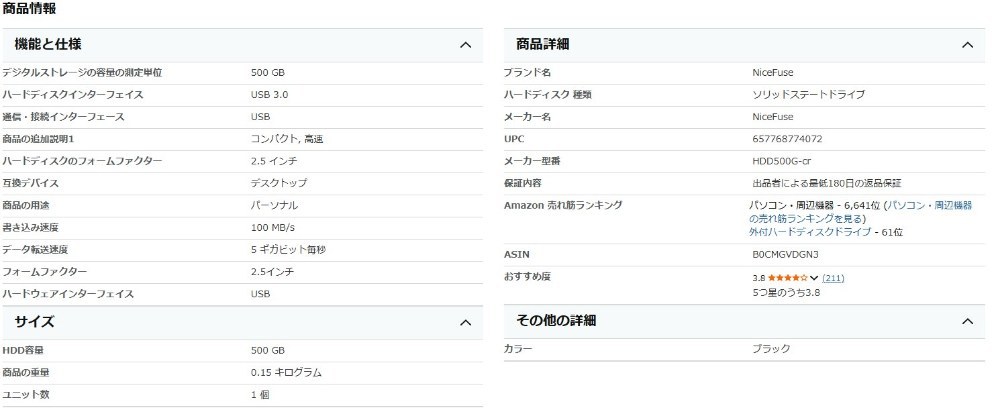
Task: Select the 0.15 キログラム weight value
Action: [286, 373]
